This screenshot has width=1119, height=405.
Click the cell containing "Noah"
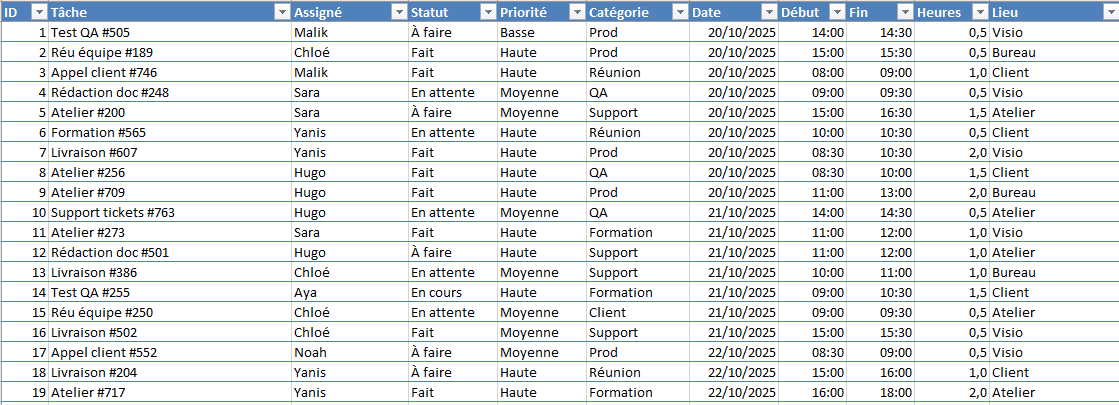point(309,352)
